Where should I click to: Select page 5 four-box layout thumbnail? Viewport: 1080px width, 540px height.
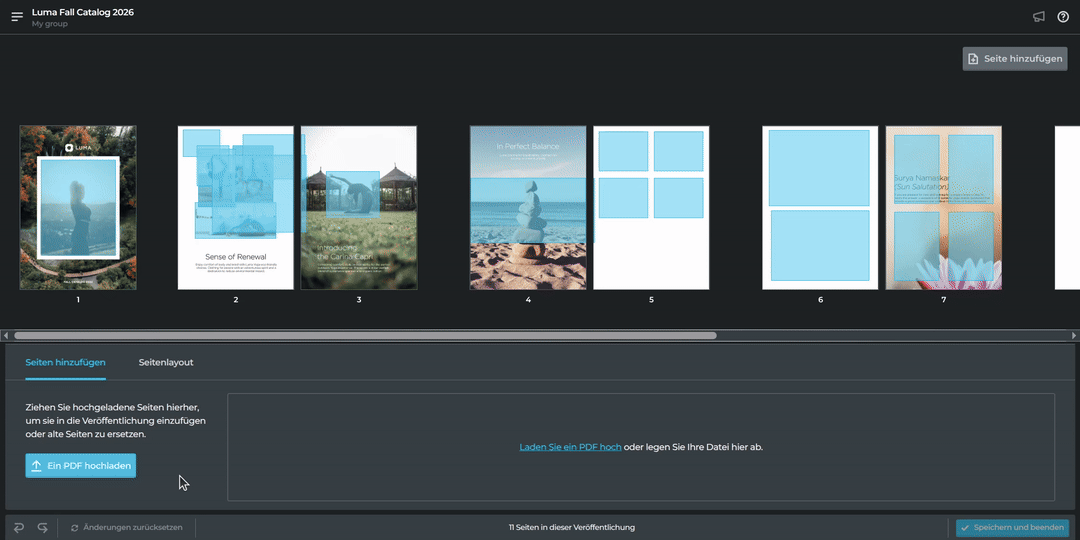click(x=651, y=207)
